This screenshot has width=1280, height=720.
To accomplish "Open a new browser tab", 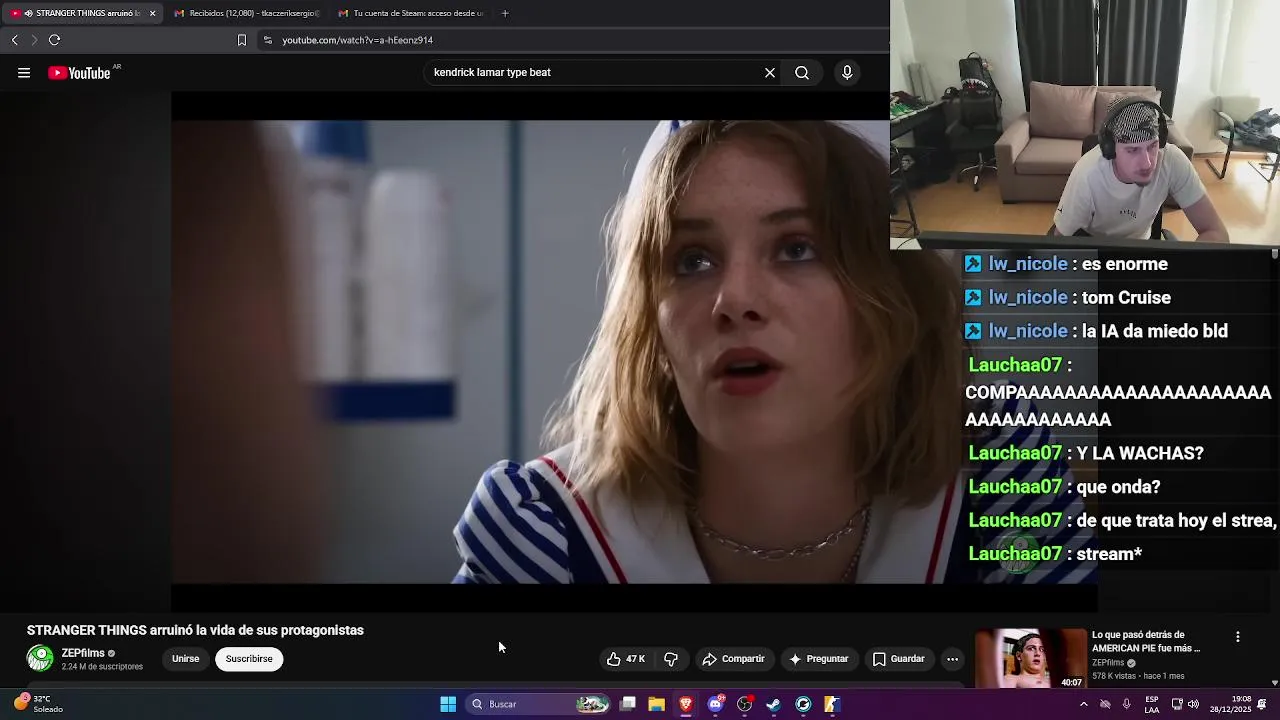I will 505,13.
